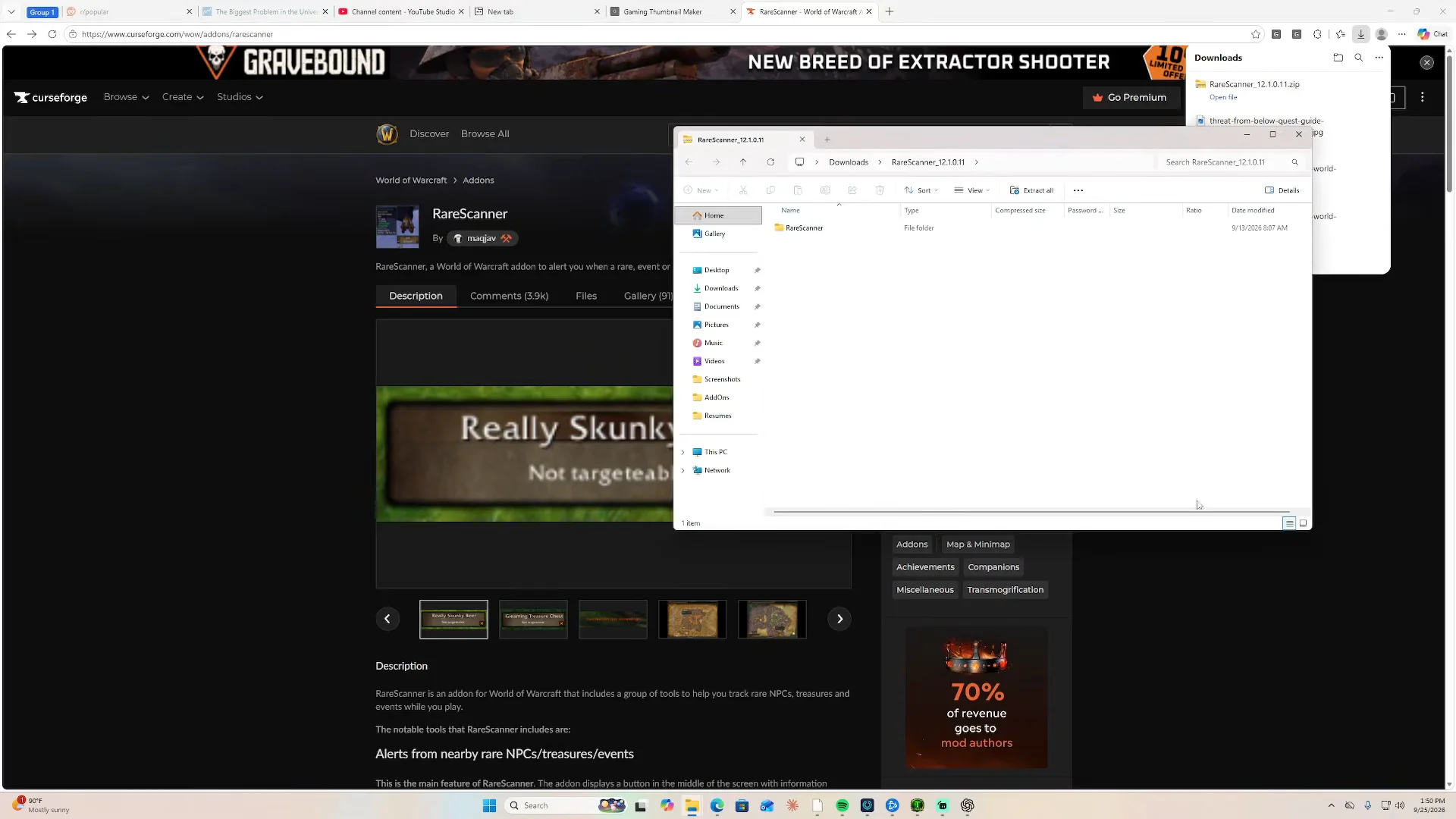
Task: Click the curseforge logo
Action: (x=51, y=97)
